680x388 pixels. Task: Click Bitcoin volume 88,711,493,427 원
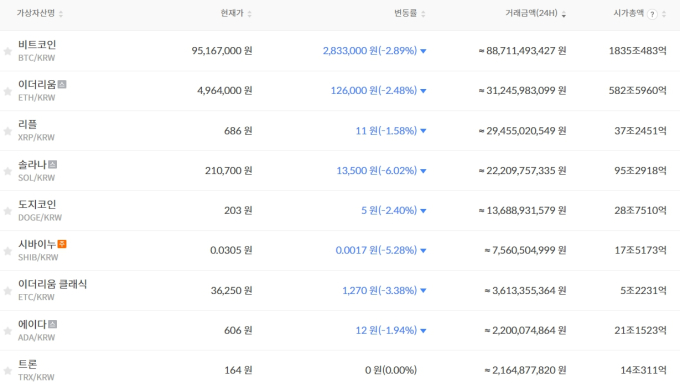click(522, 51)
